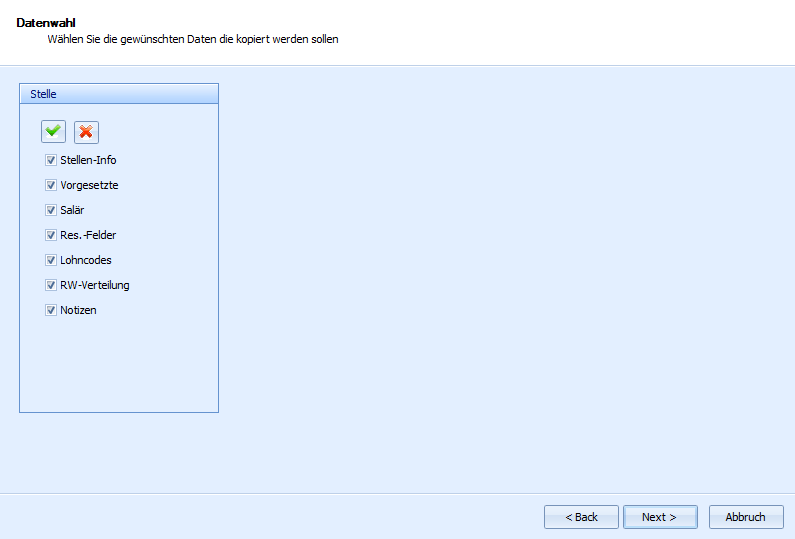The width and height of the screenshot is (795, 539).
Task: Click the 'Notizen' label text
Action: tap(78, 310)
